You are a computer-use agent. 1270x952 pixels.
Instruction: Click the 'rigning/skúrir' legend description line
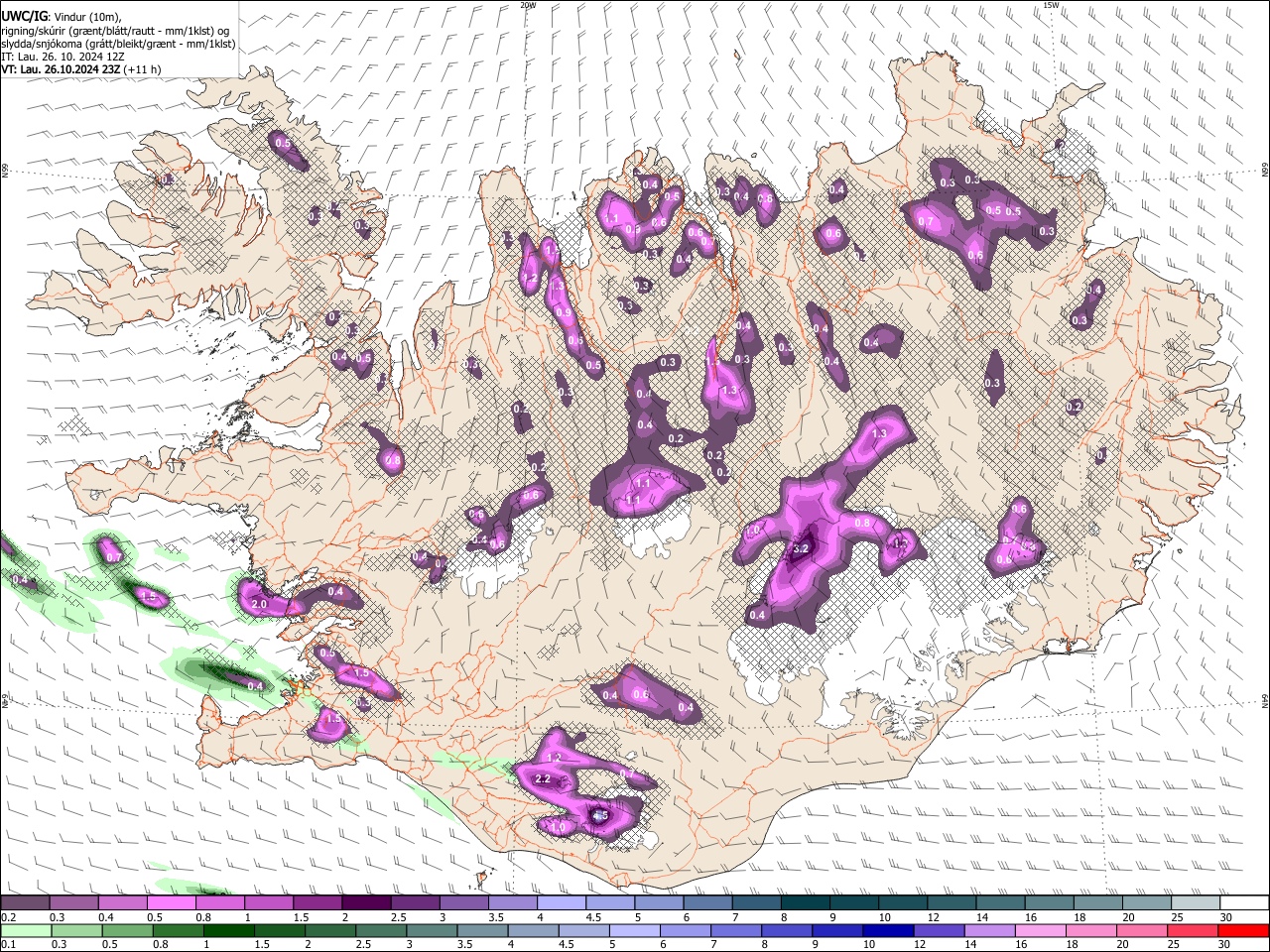tap(116, 31)
